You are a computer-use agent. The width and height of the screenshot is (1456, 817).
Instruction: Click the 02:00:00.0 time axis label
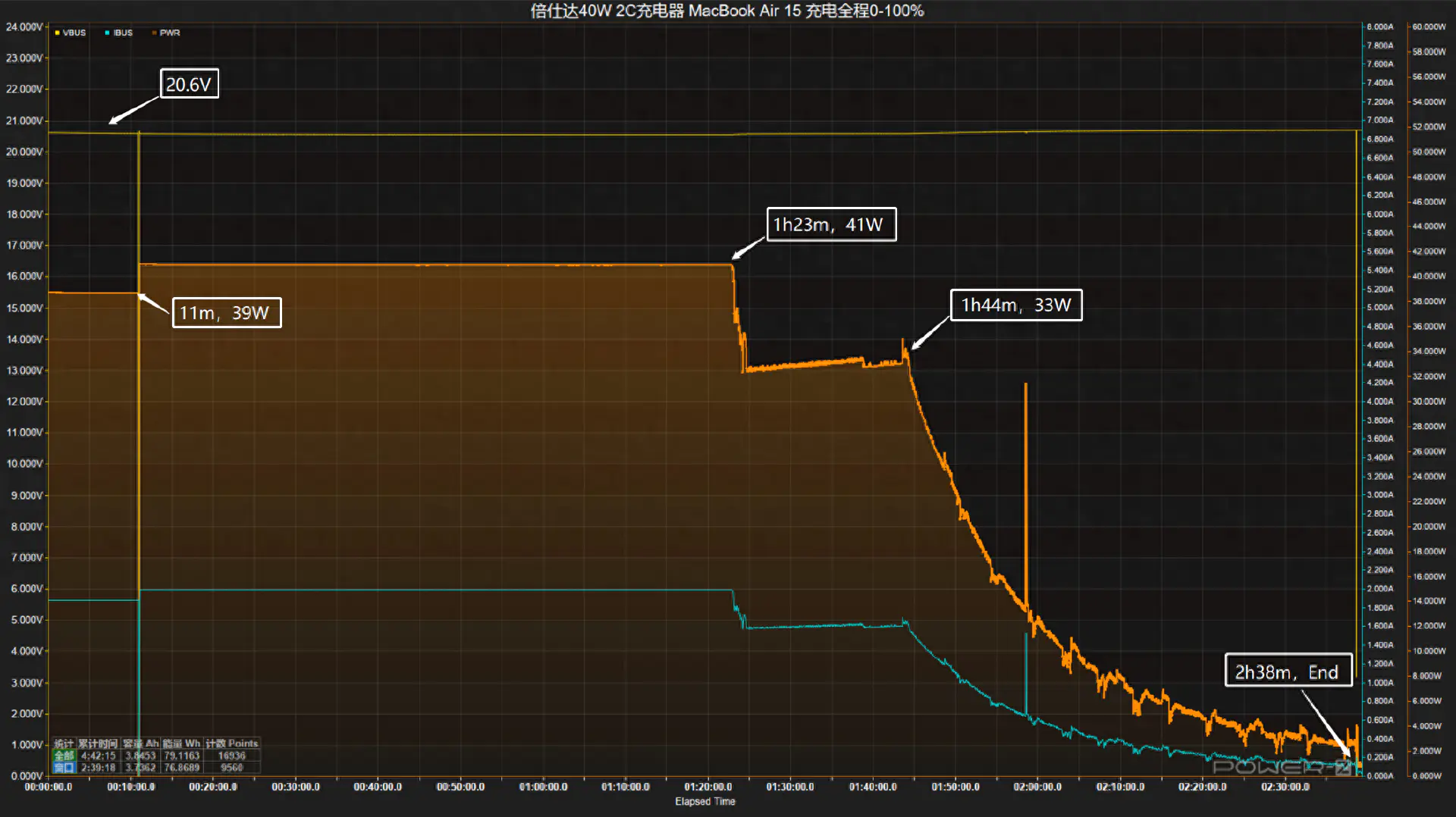pos(1037,787)
